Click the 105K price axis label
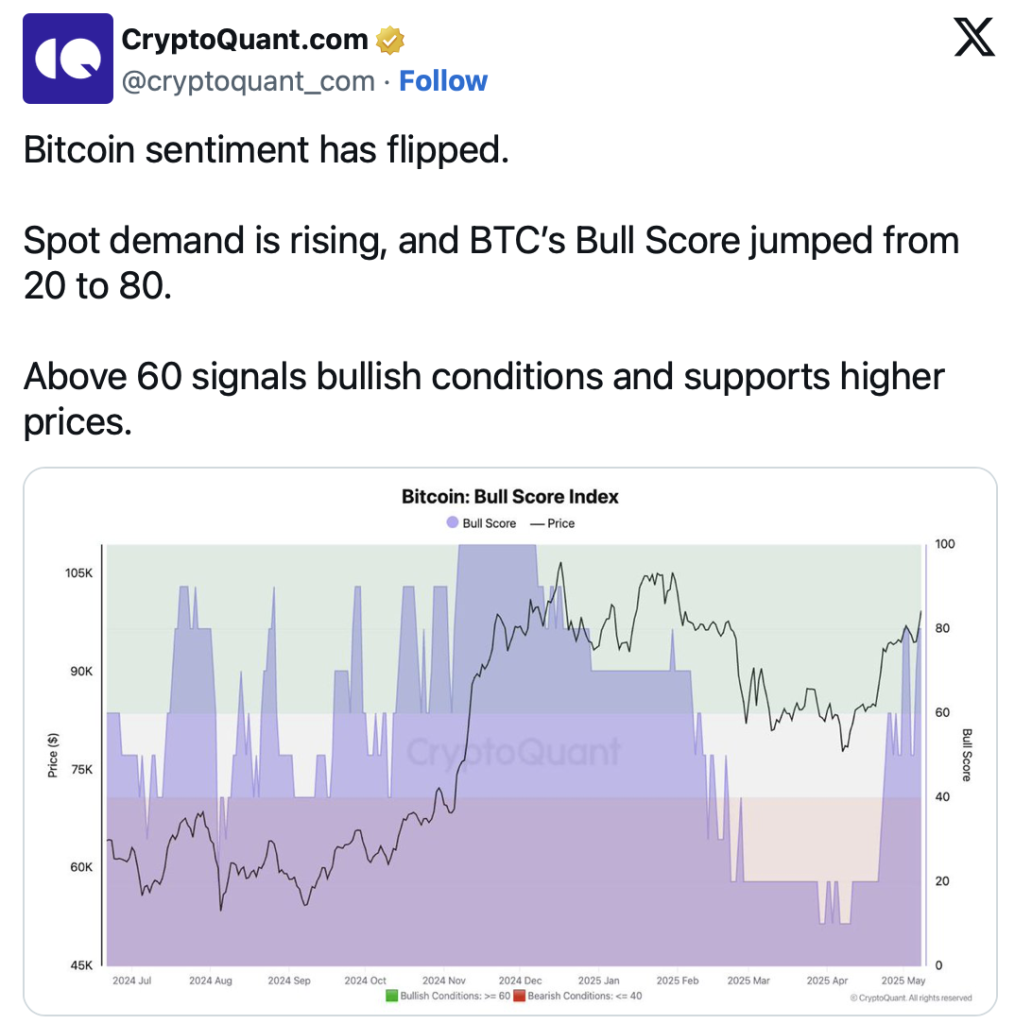The width and height of the screenshot is (1015, 1024). tap(79, 573)
